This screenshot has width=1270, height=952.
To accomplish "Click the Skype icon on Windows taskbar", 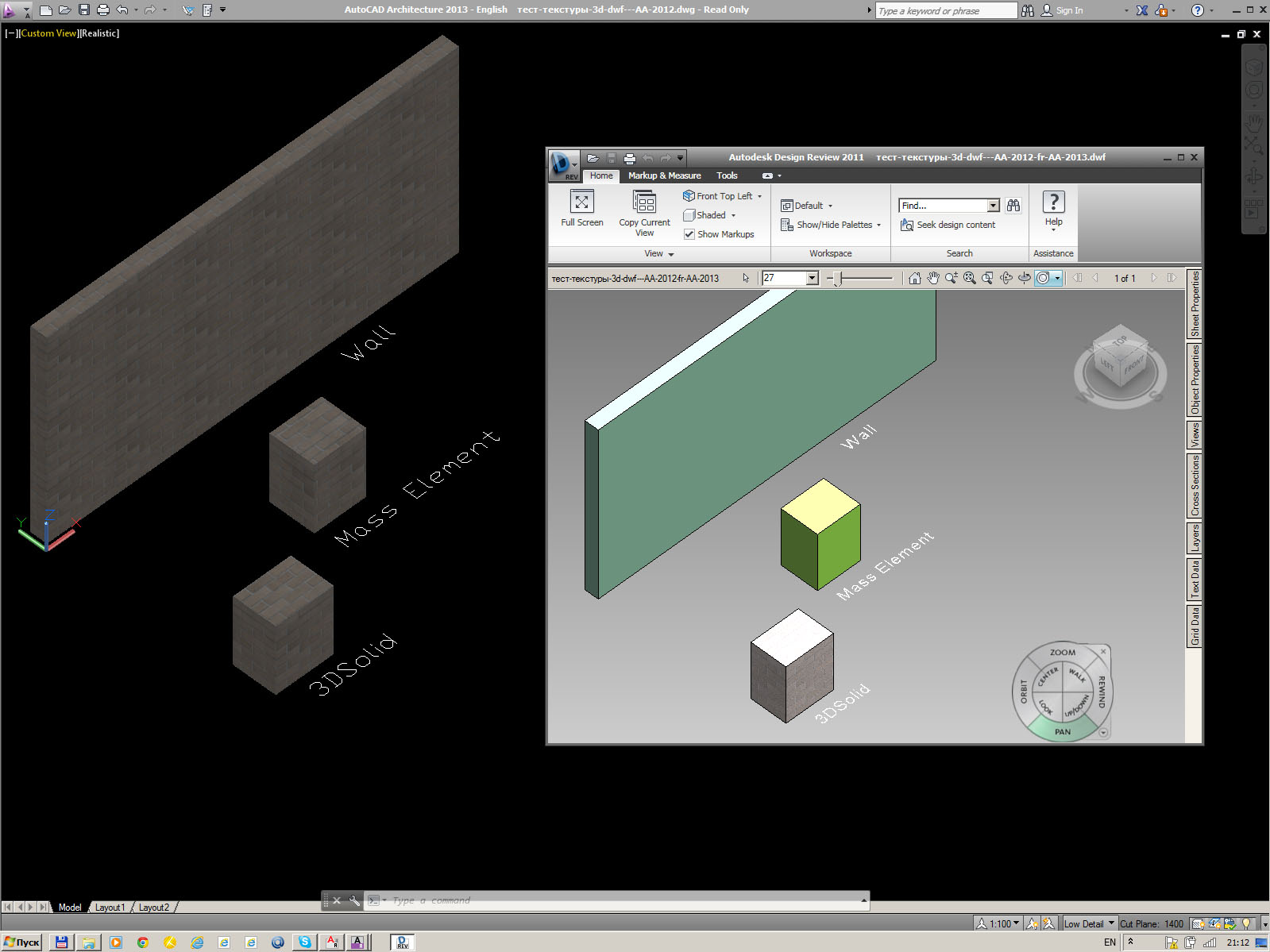I will pyautogui.click(x=304, y=942).
